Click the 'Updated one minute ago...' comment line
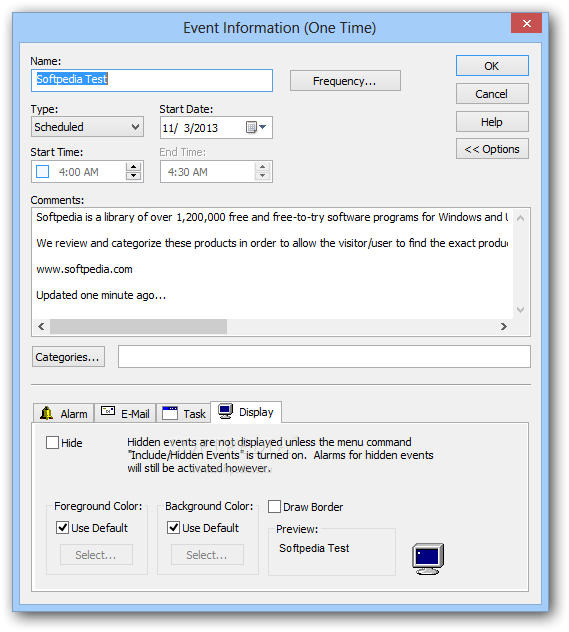This screenshot has height=632, width=569. click(101, 295)
